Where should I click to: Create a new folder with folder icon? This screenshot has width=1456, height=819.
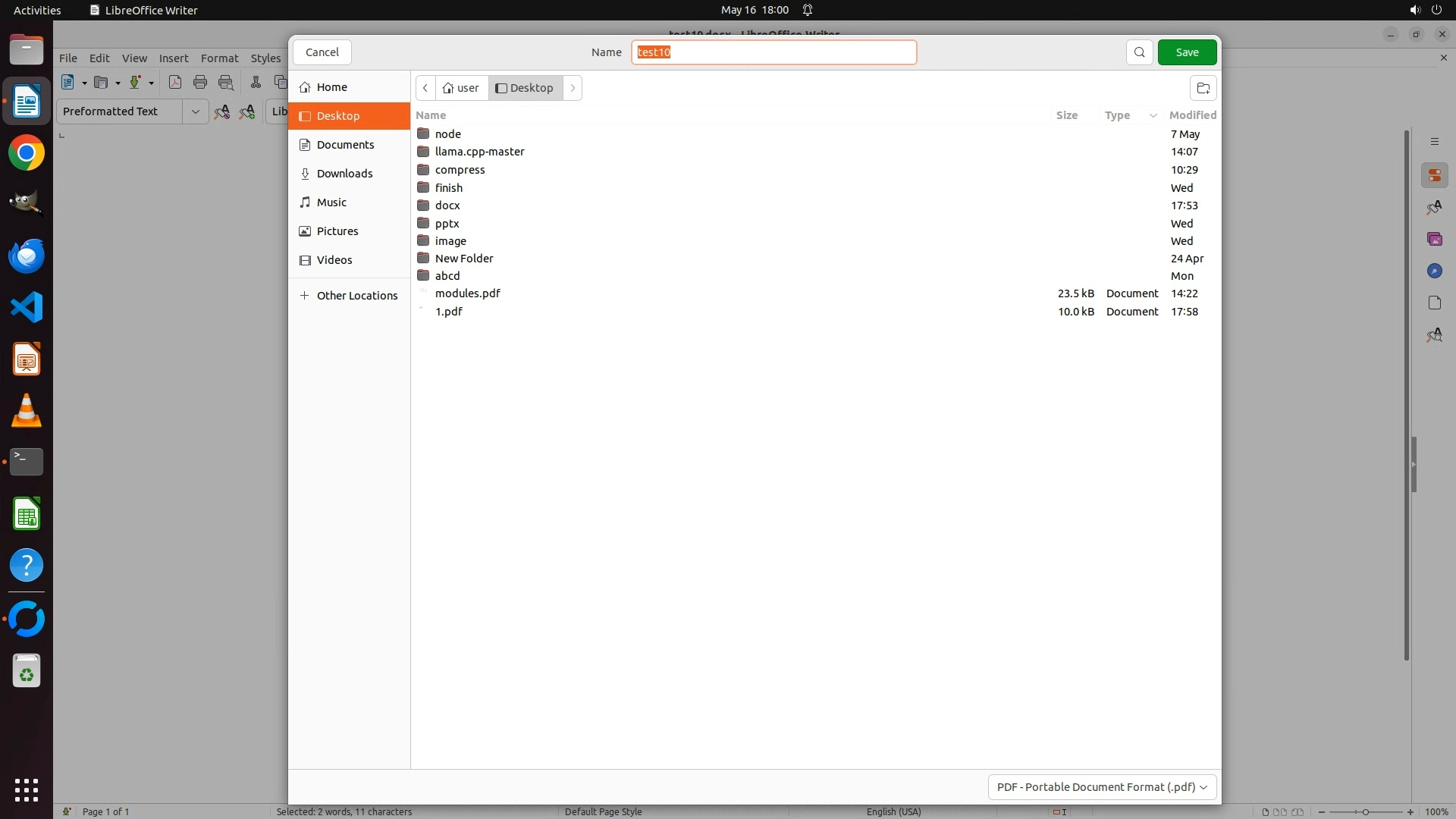(x=1203, y=88)
